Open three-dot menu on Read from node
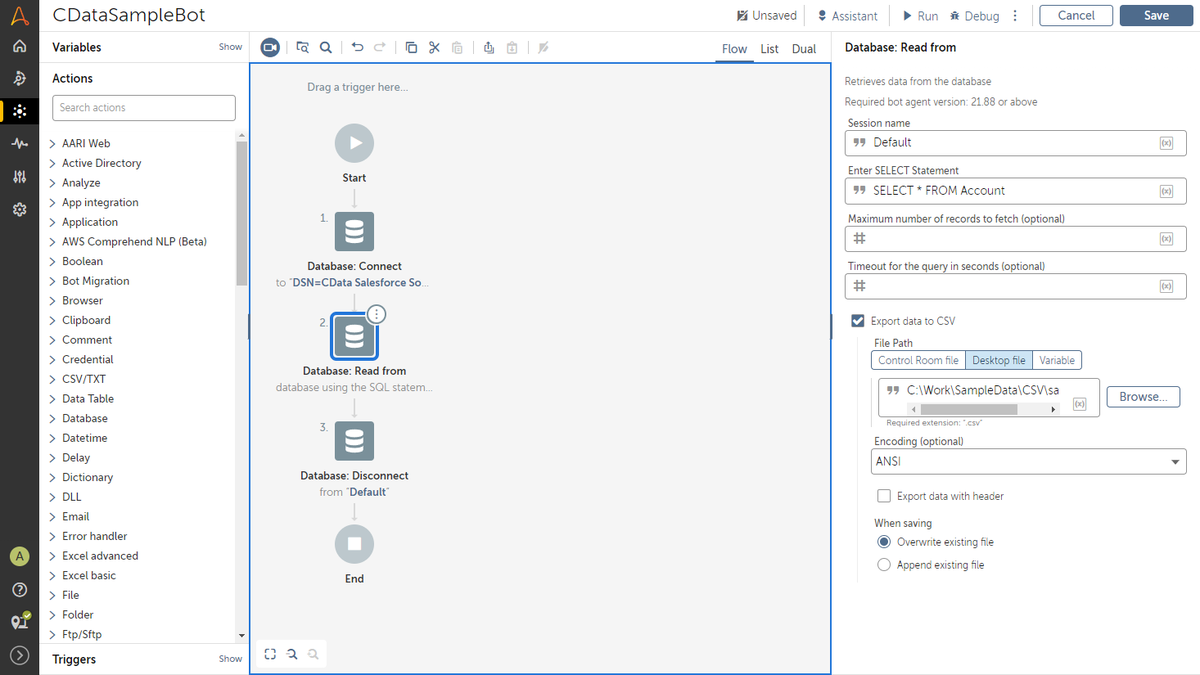Image resolution: width=1200 pixels, height=675 pixels. click(376, 314)
